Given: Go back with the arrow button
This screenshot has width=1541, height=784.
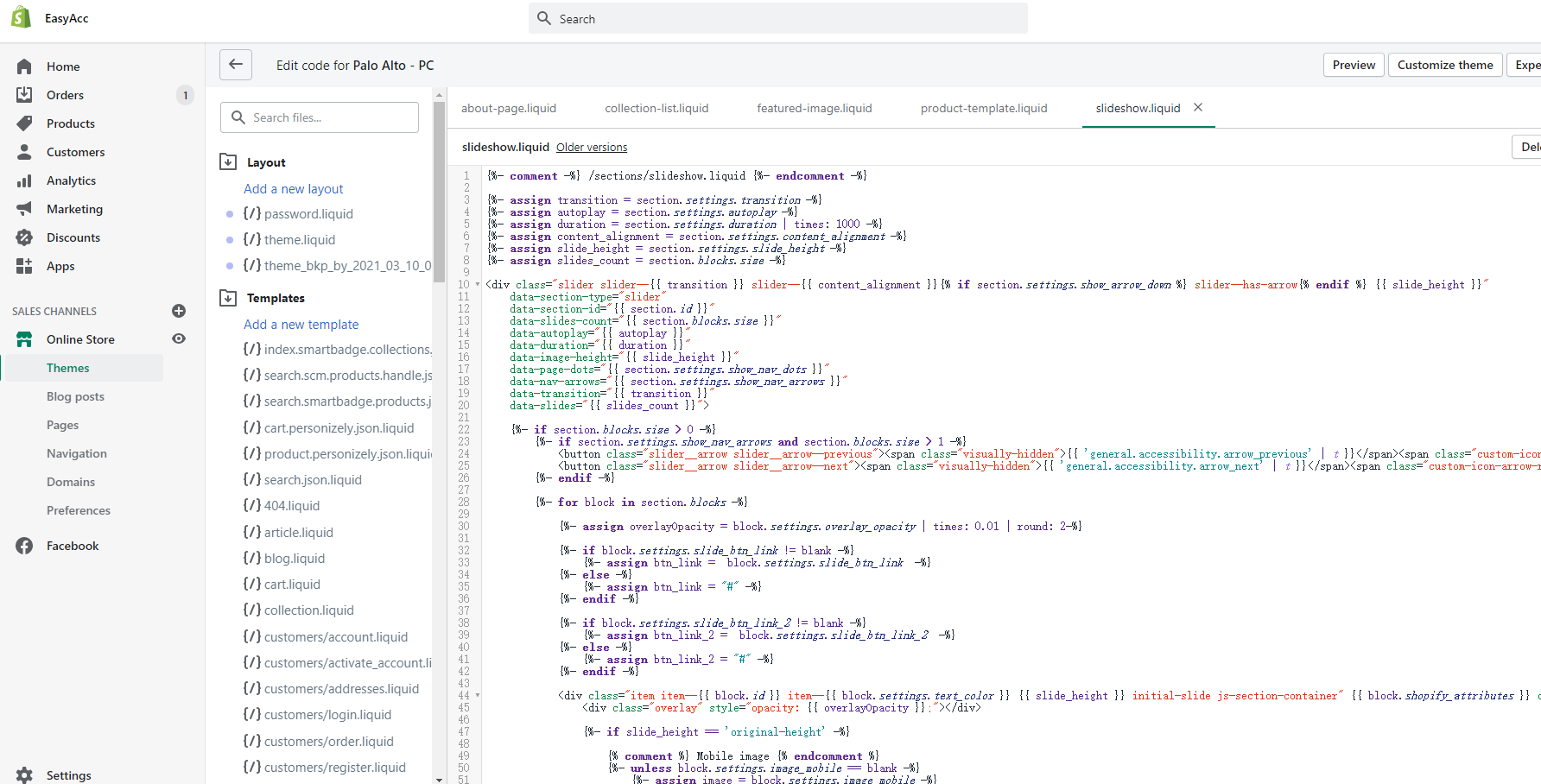Looking at the screenshot, I should coord(236,65).
